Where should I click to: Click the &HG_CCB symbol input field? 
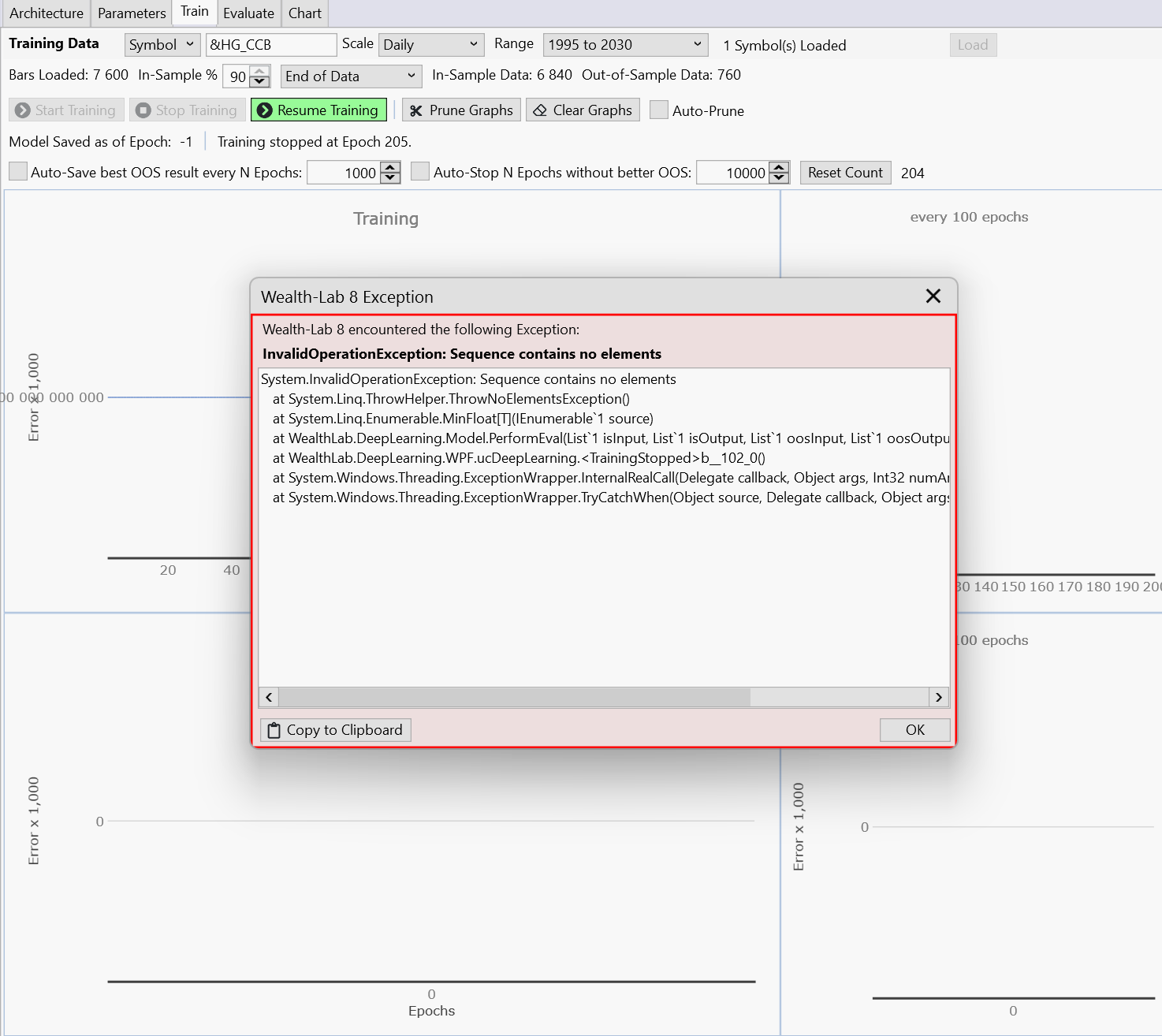270,45
